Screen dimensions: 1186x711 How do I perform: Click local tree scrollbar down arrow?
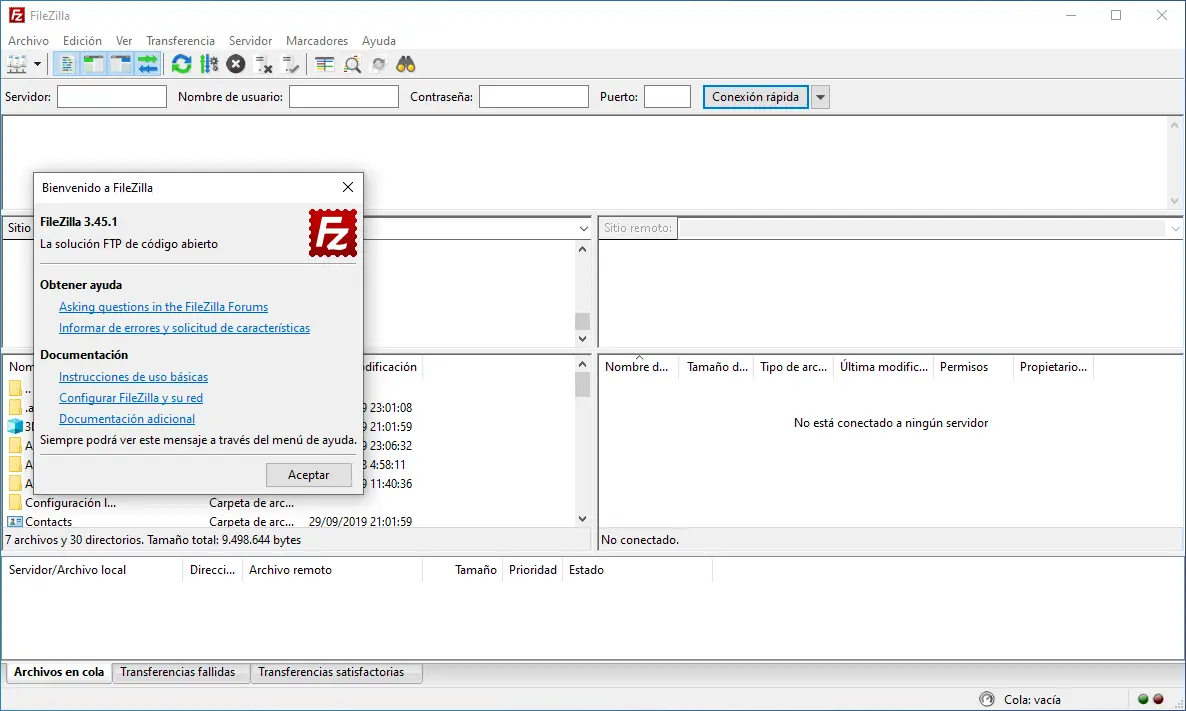582,339
